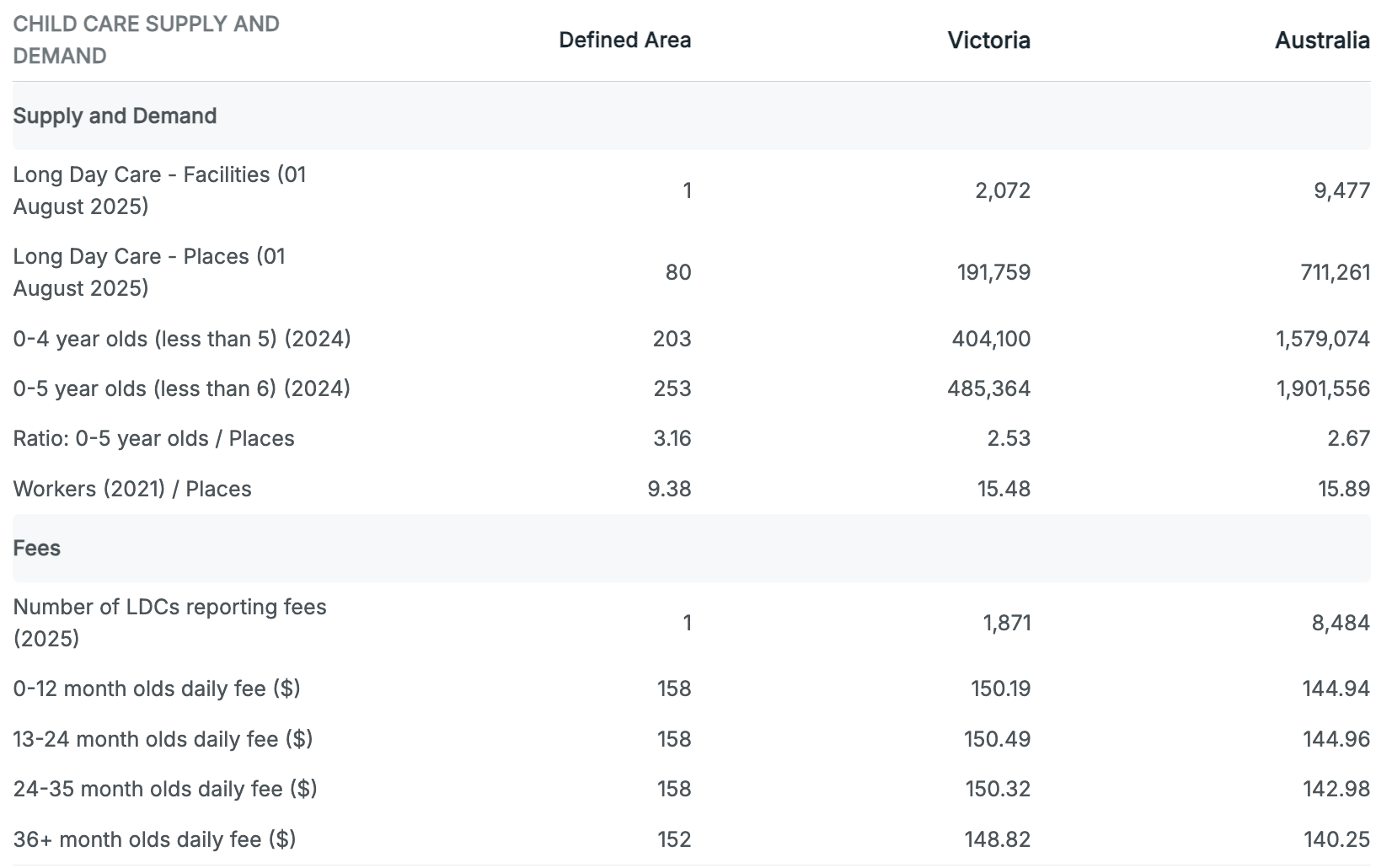Select the Ratio: 0-5 year olds / Places label

click(153, 438)
